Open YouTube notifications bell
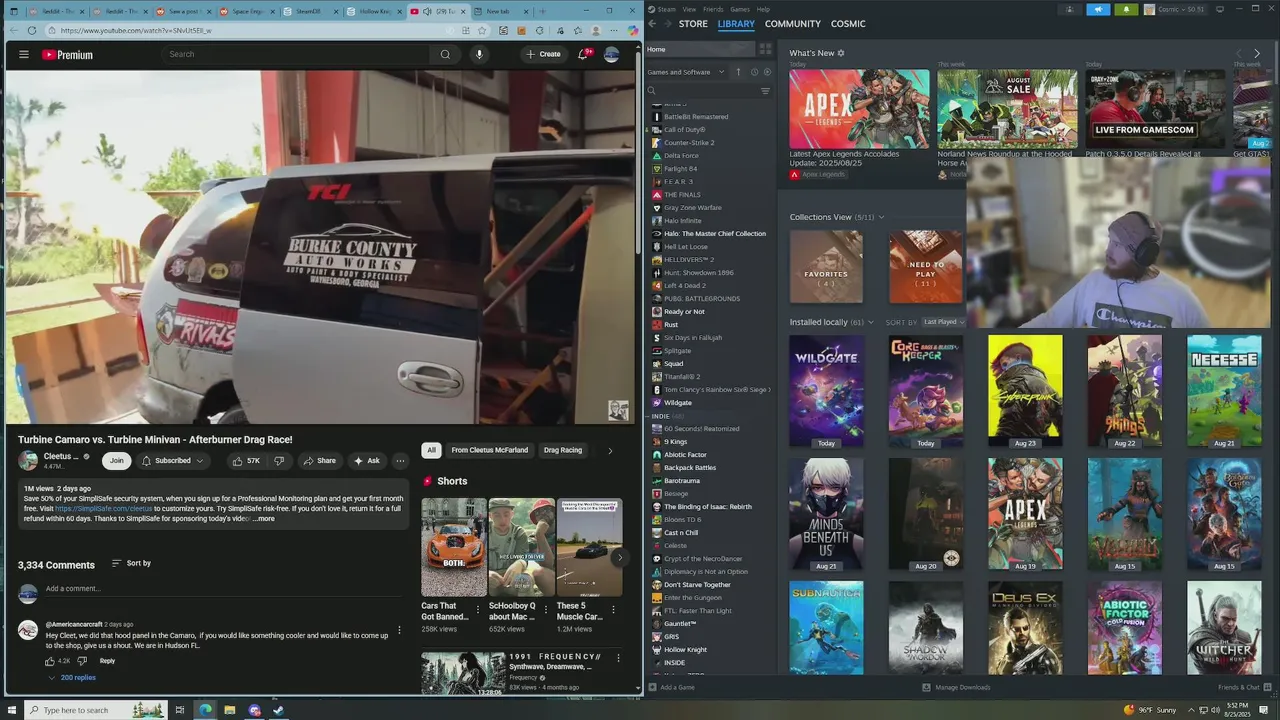This screenshot has width=1280, height=720. (583, 54)
